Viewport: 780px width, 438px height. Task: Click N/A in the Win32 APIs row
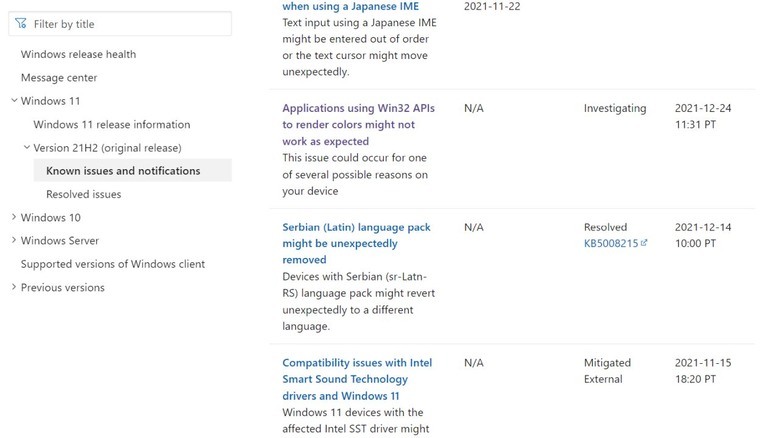[x=474, y=108]
